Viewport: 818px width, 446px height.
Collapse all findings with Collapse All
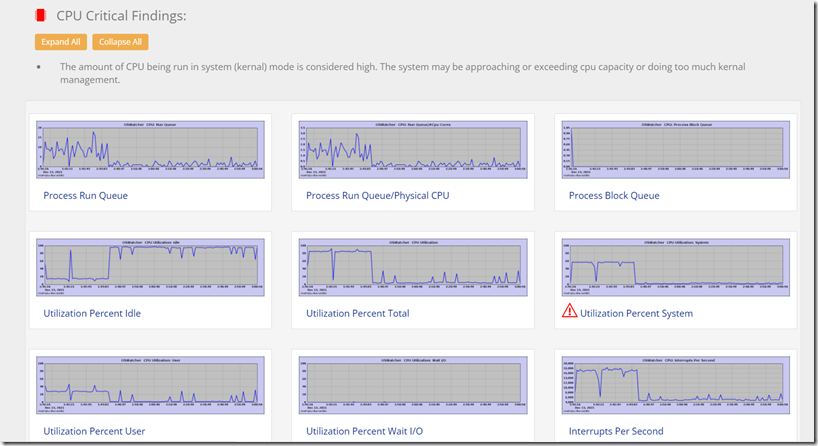pos(121,42)
